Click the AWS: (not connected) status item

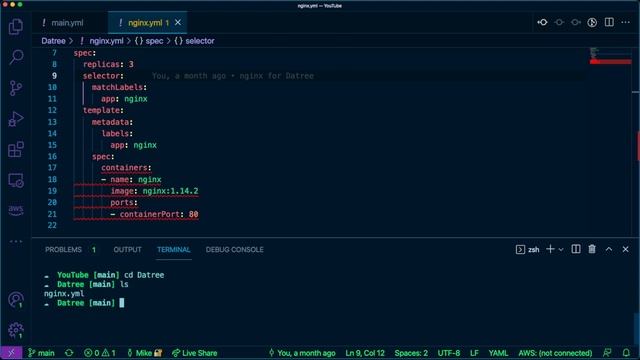(555, 353)
